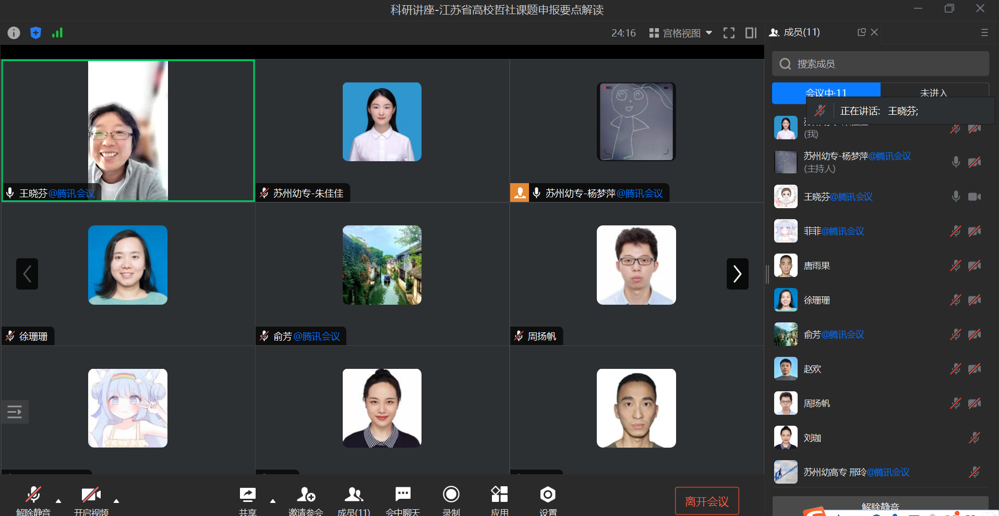Select the 会议中 members tab
Screen dimensions: 999x516
pos(826,92)
